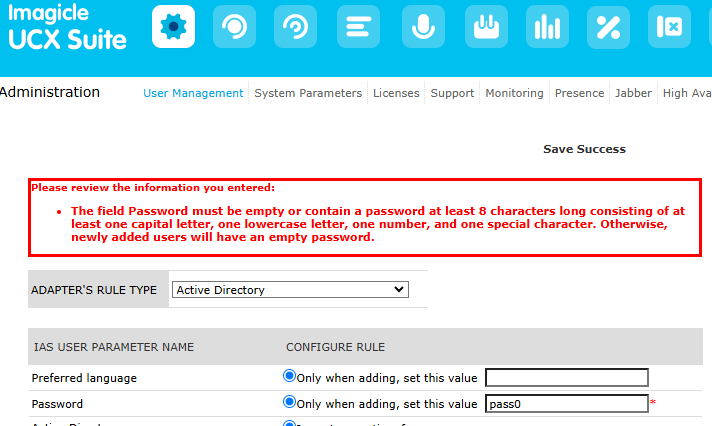Open the Administration gear icon
This screenshot has width=712, height=426.
[173, 27]
